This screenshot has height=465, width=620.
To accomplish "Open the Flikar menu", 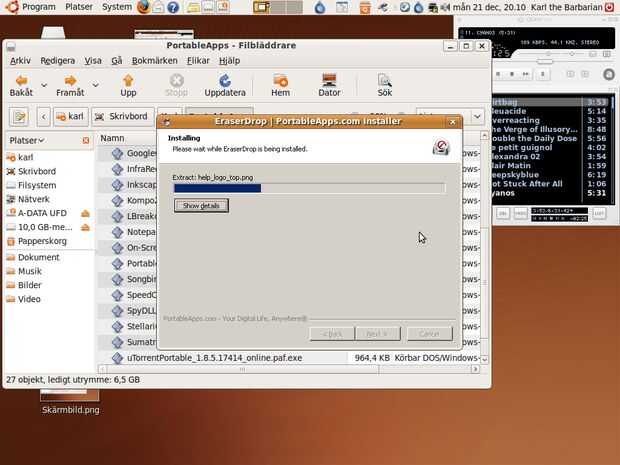I will tap(198, 60).
